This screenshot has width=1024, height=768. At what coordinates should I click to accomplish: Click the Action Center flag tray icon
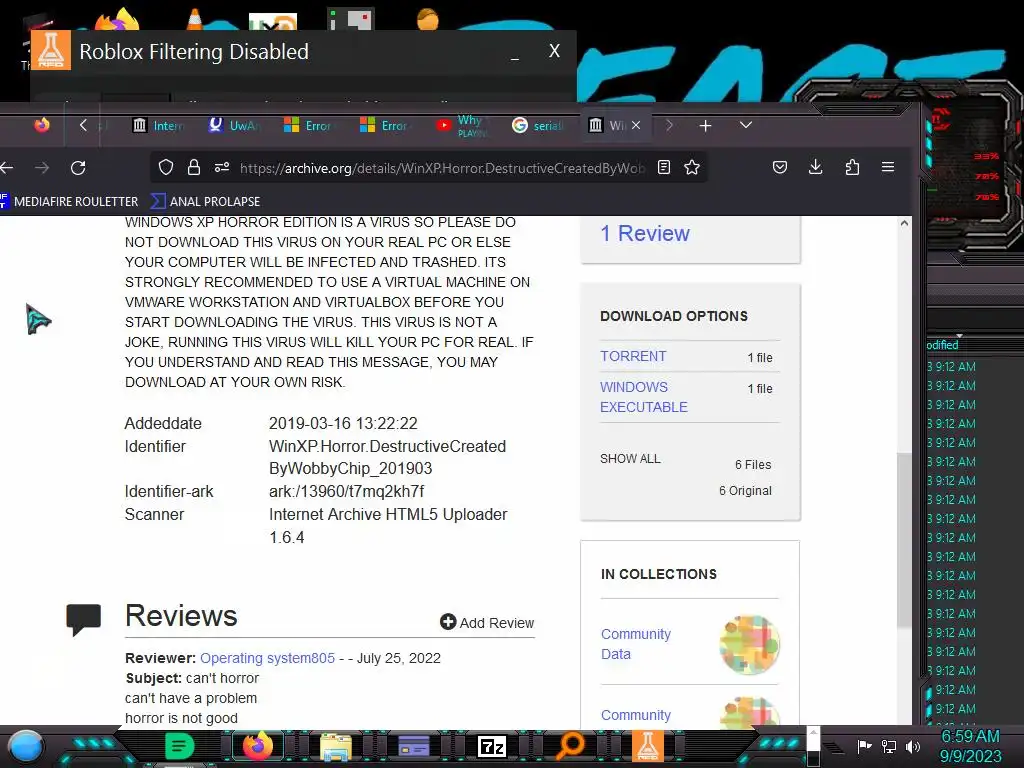[864, 746]
